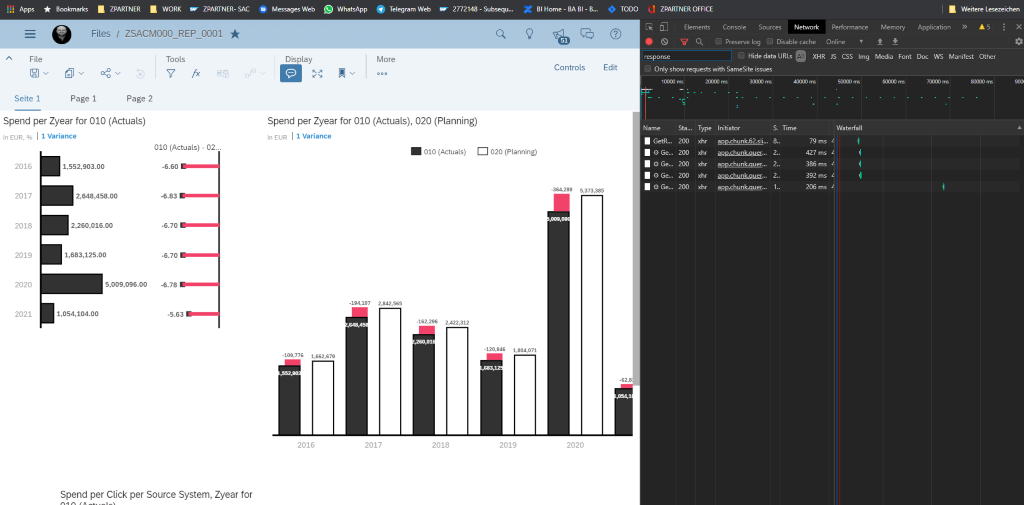Open the hamburger main menu

30,34
